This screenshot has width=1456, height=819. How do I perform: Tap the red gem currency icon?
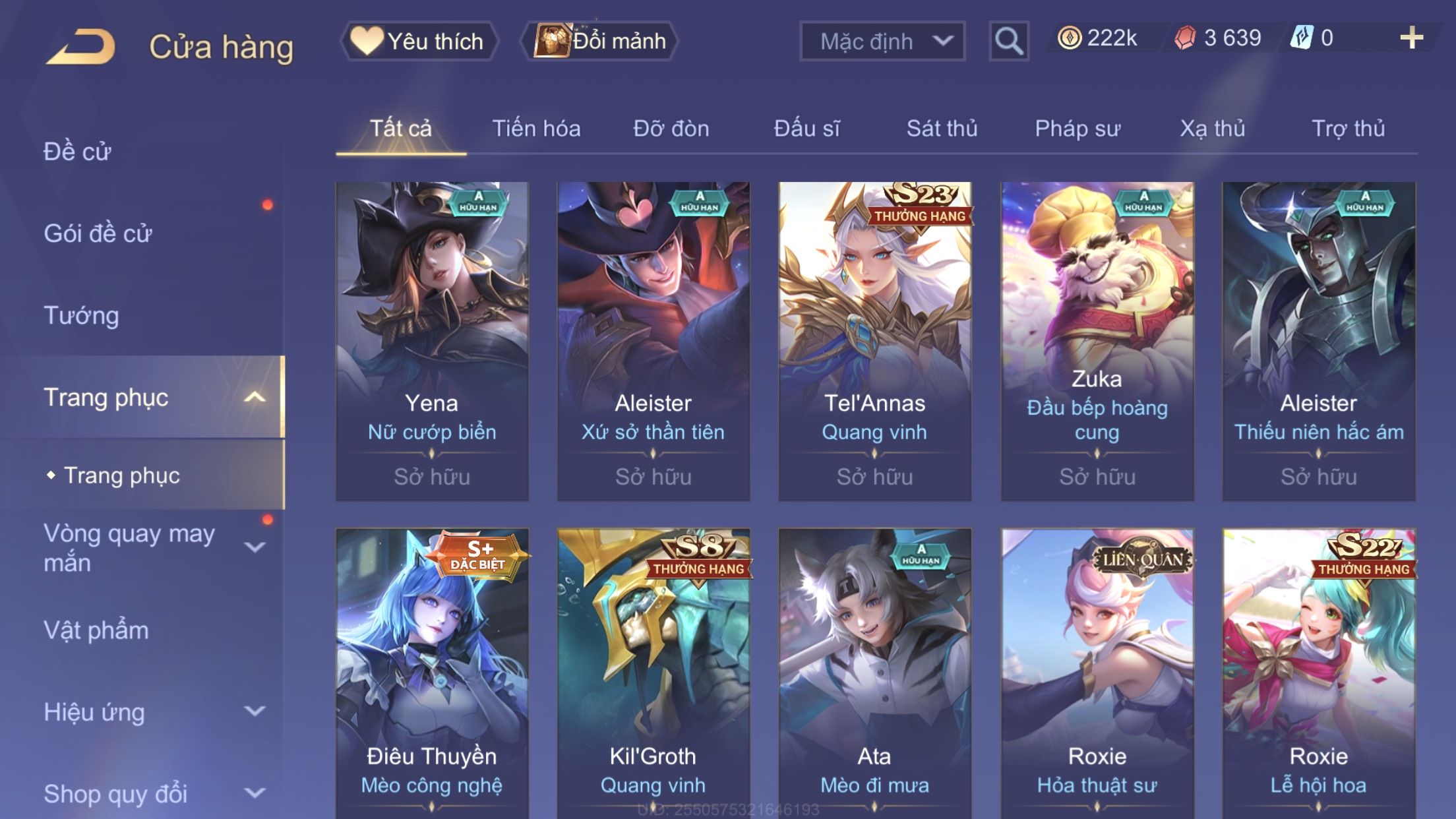[x=1184, y=38]
